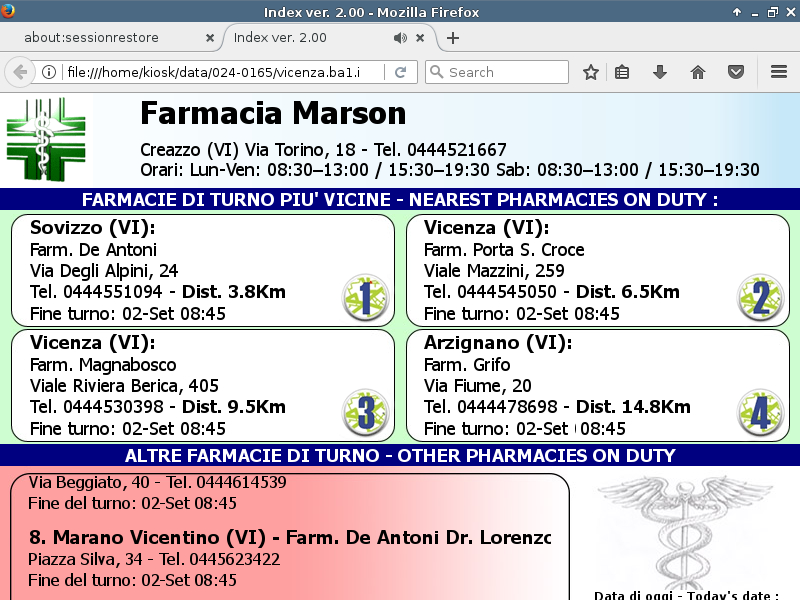Image resolution: width=800 pixels, height=600 pixels.
Task: Show the bookmarks list icon
Action: (622, 72)
